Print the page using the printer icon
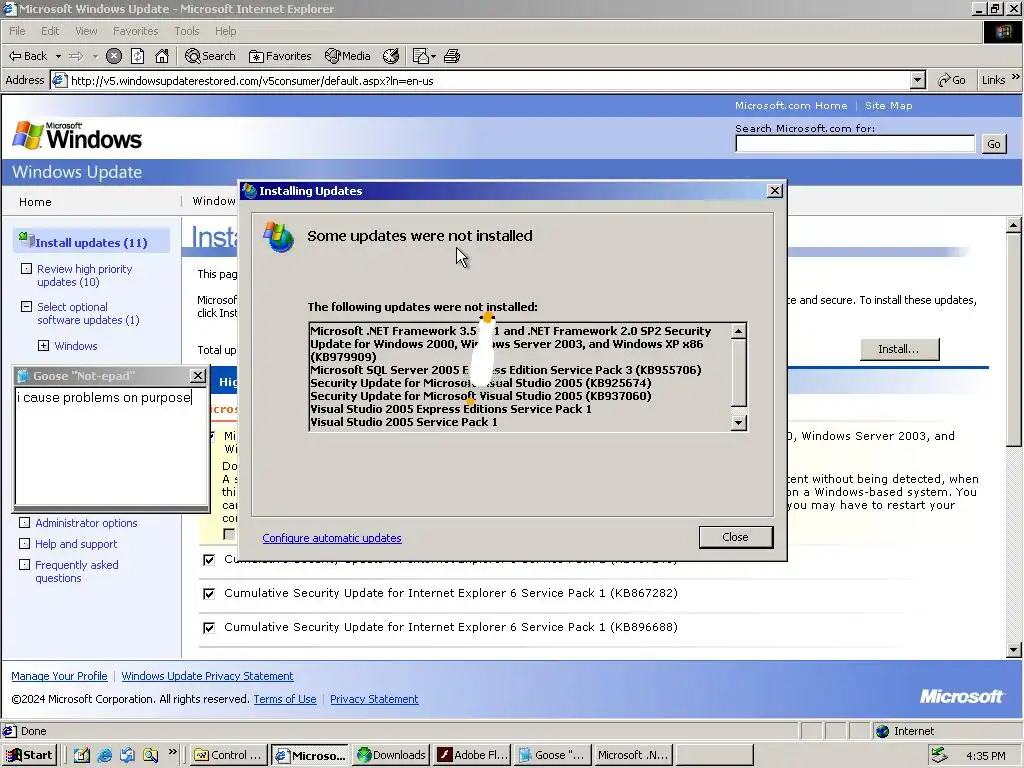The width and height of the screenshot is (1024, 768). [452, 56]
